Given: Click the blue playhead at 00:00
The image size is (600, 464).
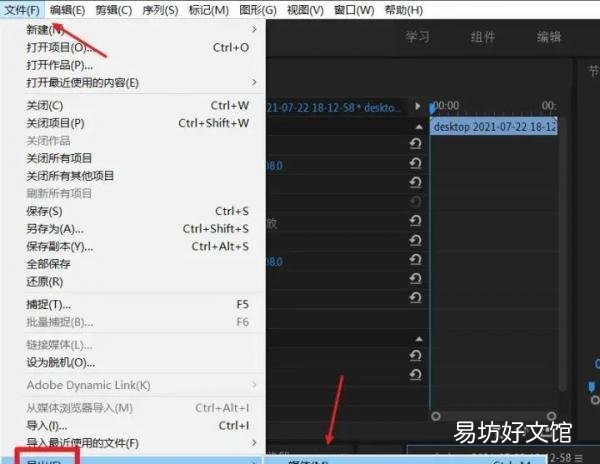Looking at the screenshot, I should click(432, 108).
